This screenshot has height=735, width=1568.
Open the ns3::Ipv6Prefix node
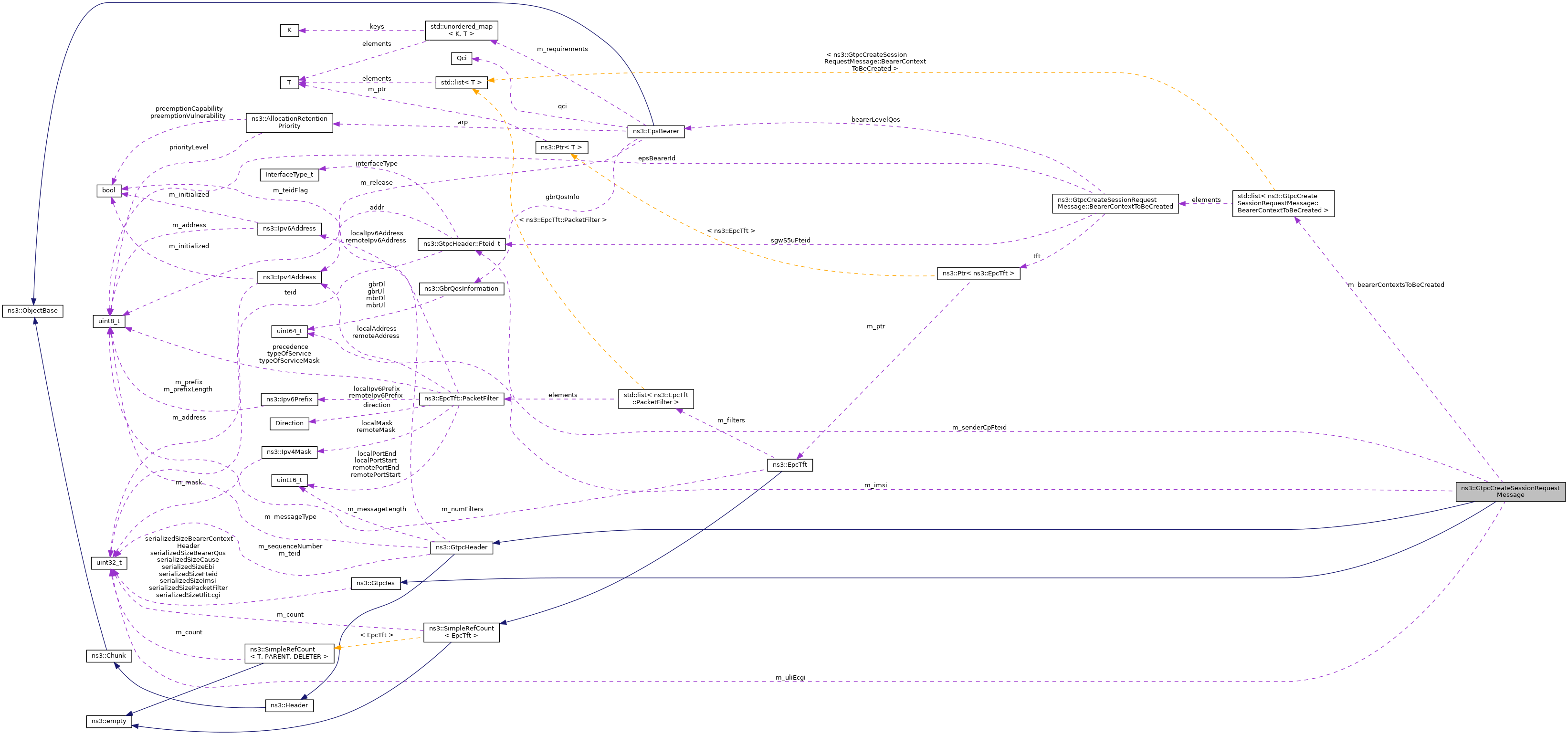coord(289,400)
